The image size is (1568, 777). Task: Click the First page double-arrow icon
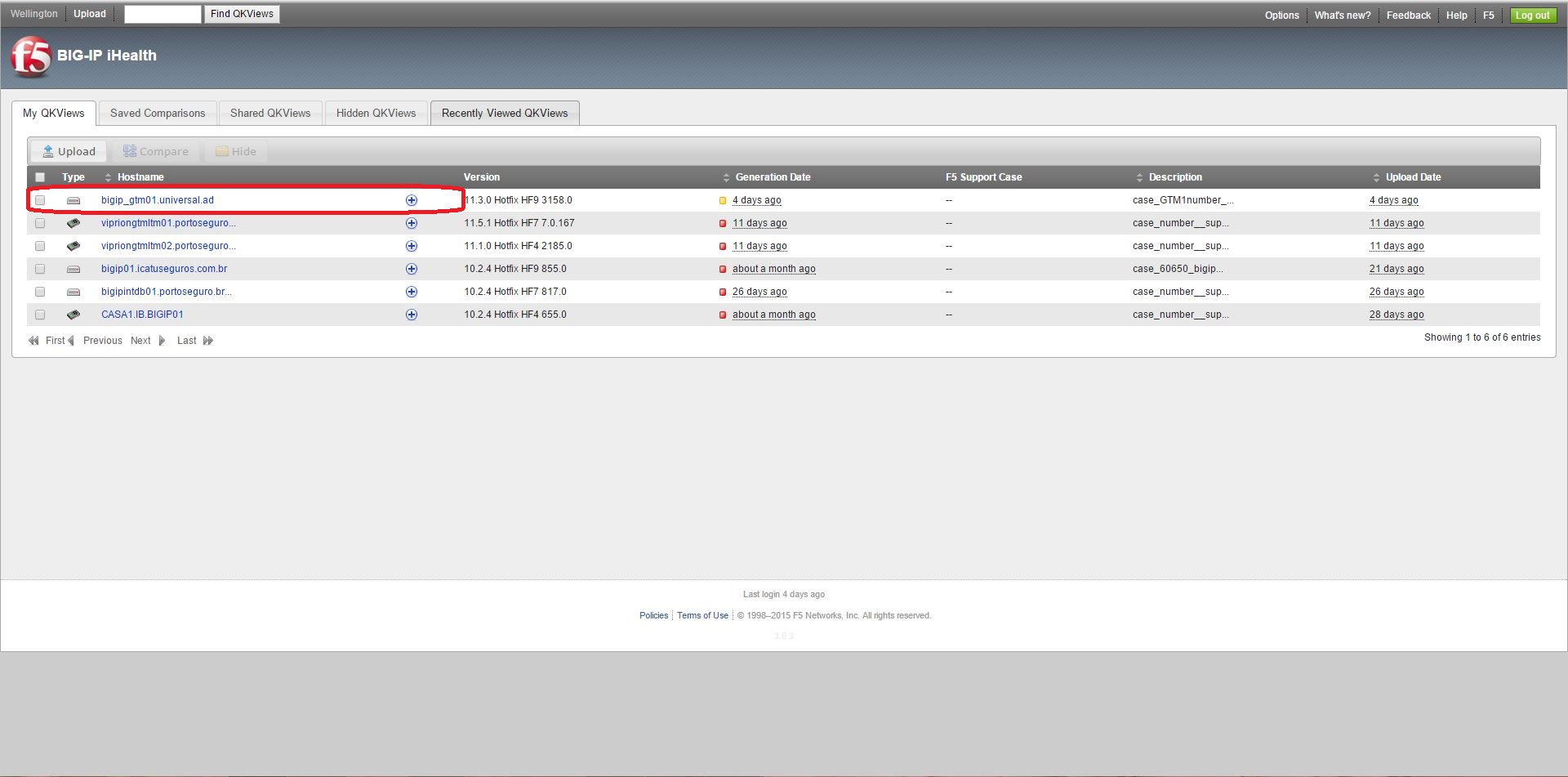[x=33, y=341]
